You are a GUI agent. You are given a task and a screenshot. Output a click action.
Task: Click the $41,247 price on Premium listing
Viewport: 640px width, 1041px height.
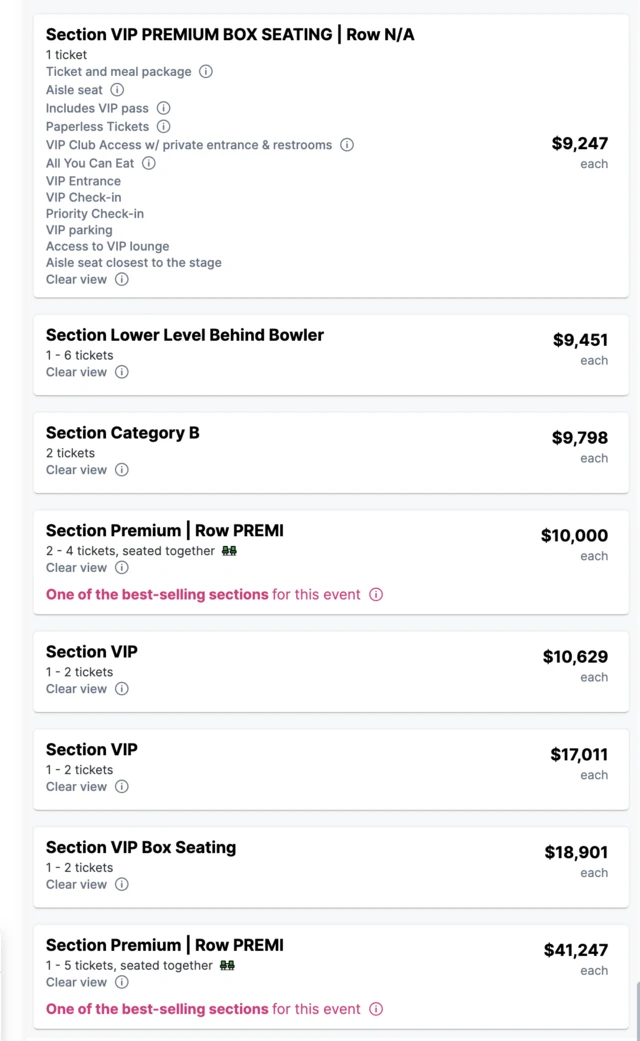click(575, 950)
